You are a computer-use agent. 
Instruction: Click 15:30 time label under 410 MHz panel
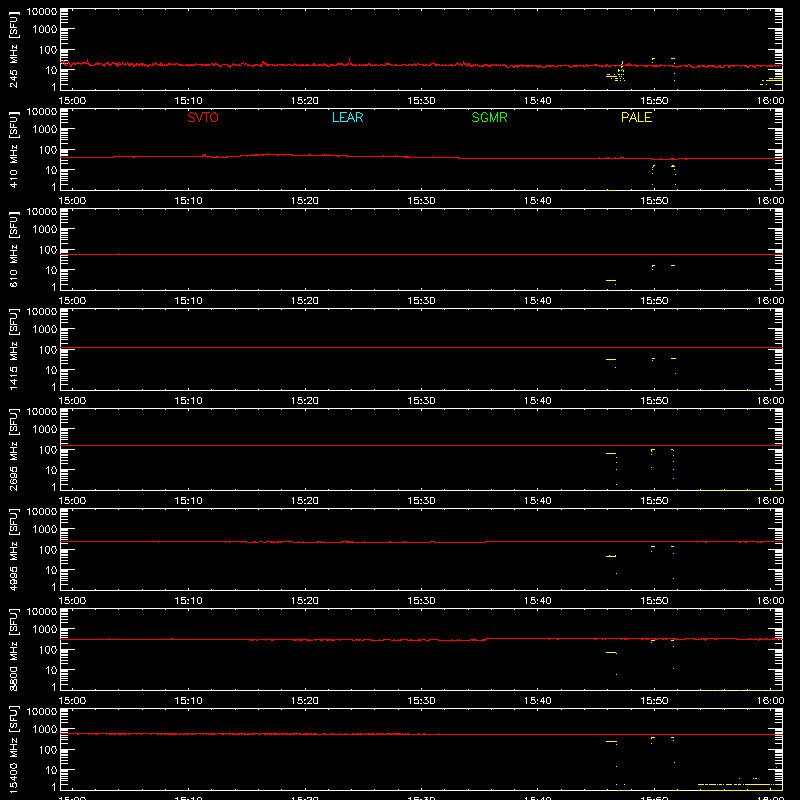point(421,201)
